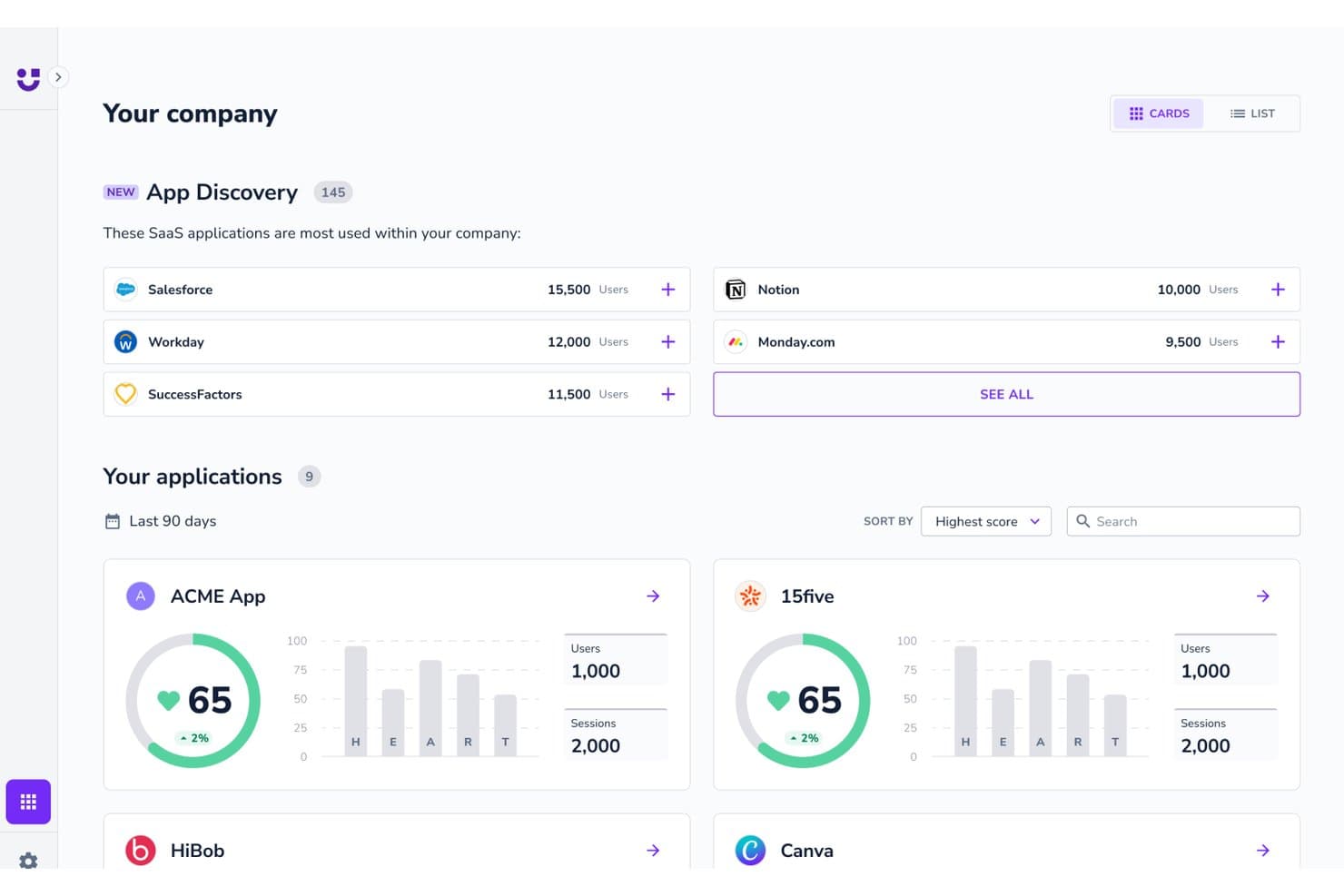Click the 145 badge next to App Discovery
1344x896 pixels.
pyautogui.click(x=333, y=192)
